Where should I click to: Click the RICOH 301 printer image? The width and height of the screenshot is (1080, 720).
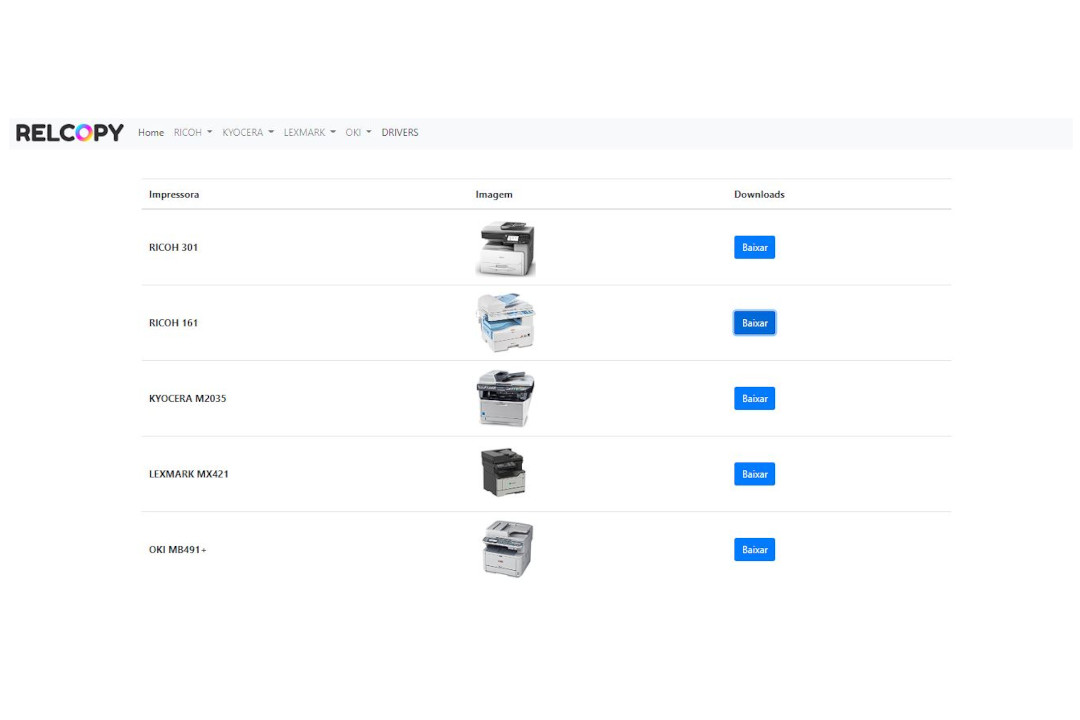506,248
